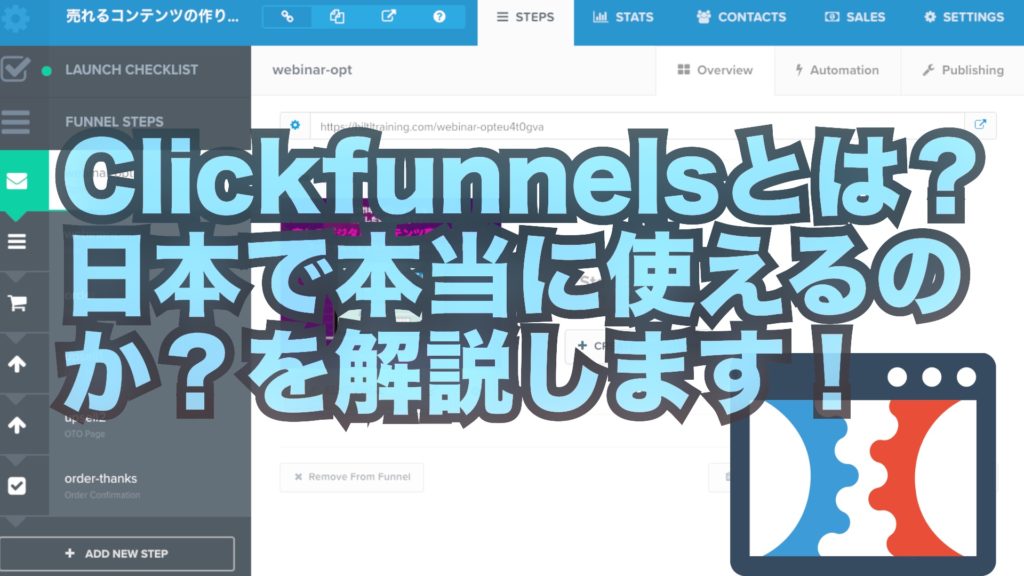Image resolution: width=1024 pixels, height=576 pixels.
Task: Click the clone funnel copy icon
Action: click(337, 17)
